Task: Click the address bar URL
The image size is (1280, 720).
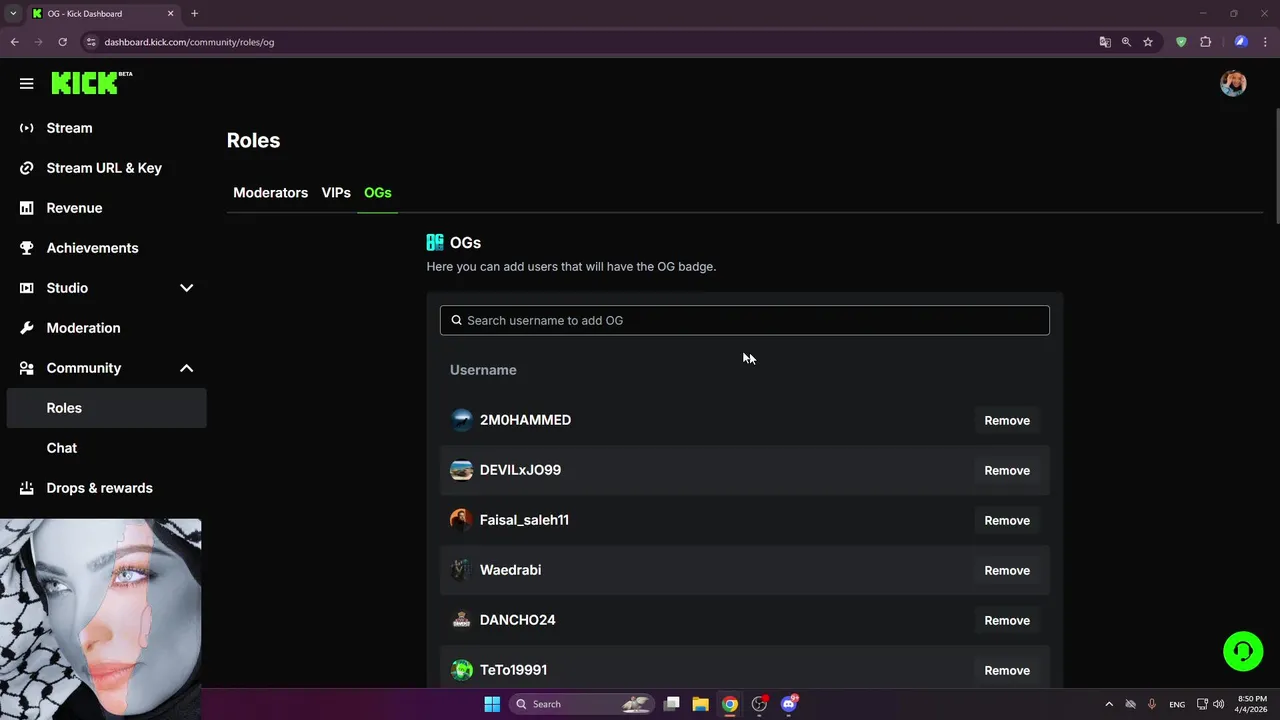Action: pyautogui.click(x=189, y=42)
